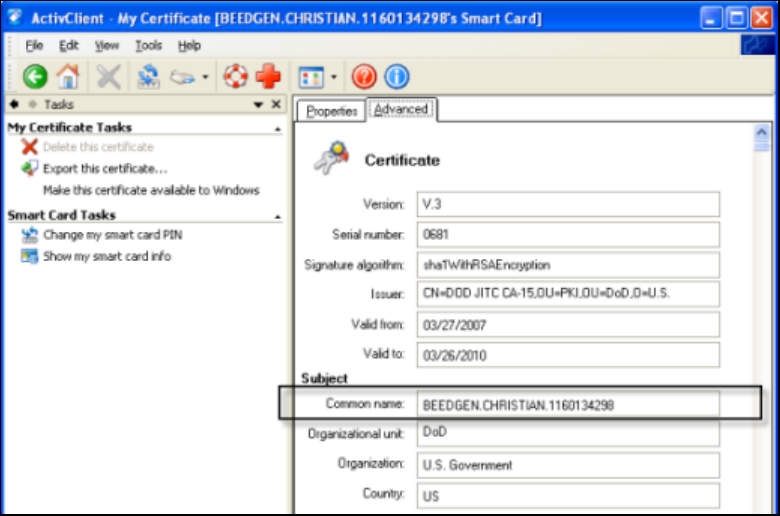Viewport: 780px width, 516px height.
Task: Maximize the ActivClient window
Action: [736, 18]
